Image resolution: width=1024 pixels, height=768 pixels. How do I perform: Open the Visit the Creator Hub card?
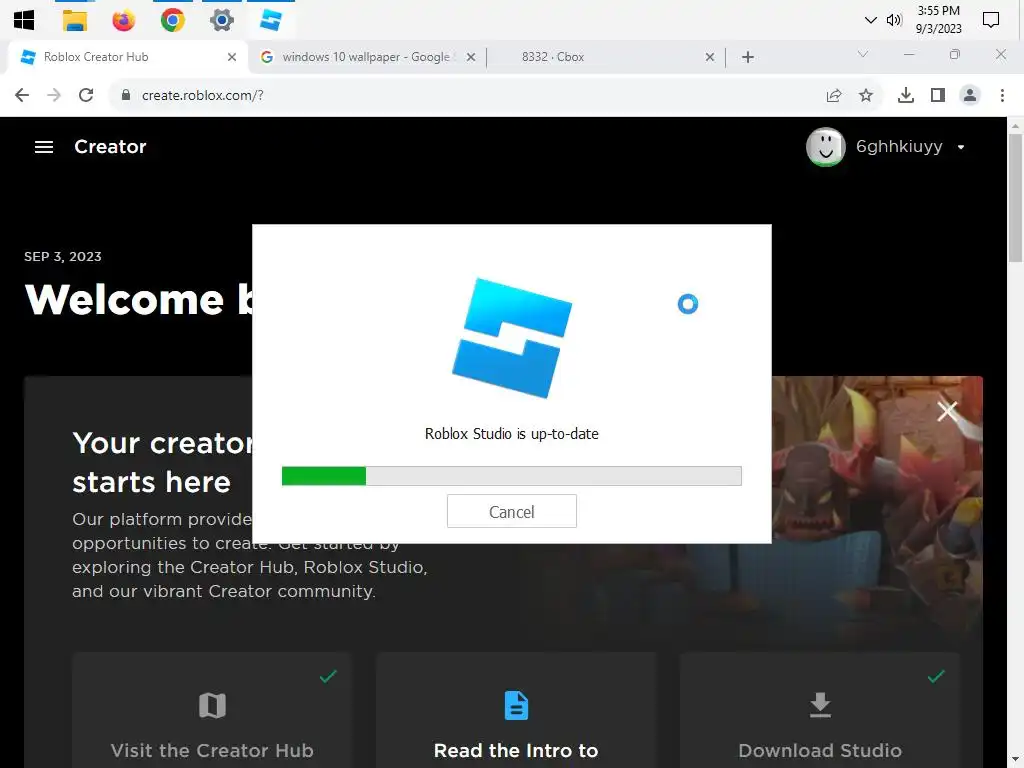212,710
